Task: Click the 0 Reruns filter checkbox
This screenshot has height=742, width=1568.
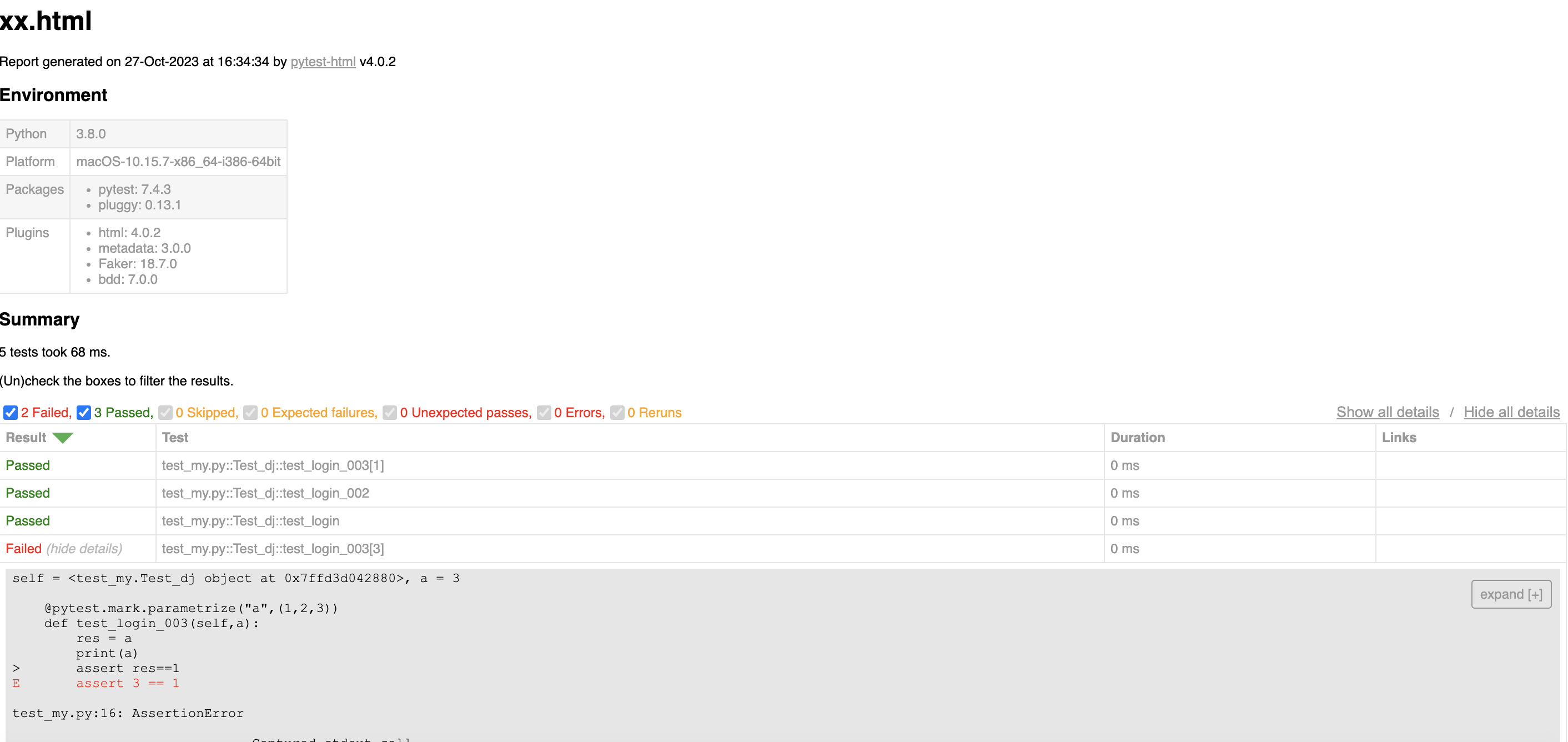Action: [617, 413]
